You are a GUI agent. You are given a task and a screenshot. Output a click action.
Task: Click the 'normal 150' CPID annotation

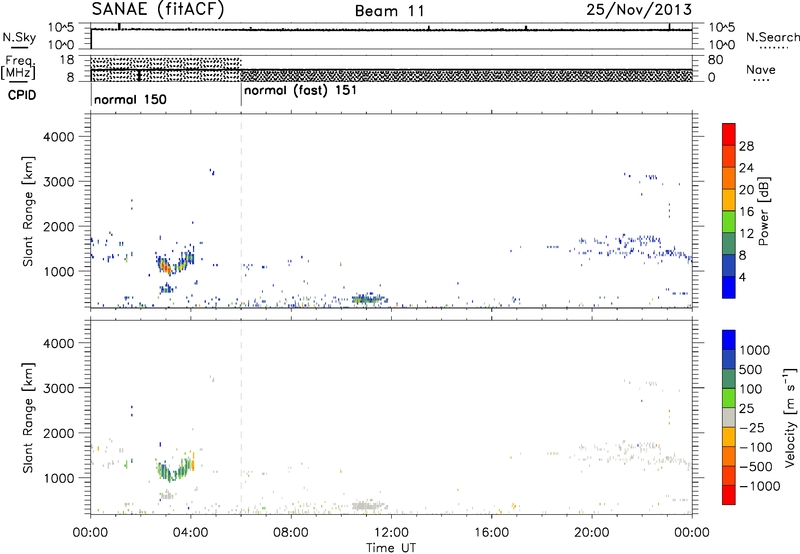tap(130, 99)
